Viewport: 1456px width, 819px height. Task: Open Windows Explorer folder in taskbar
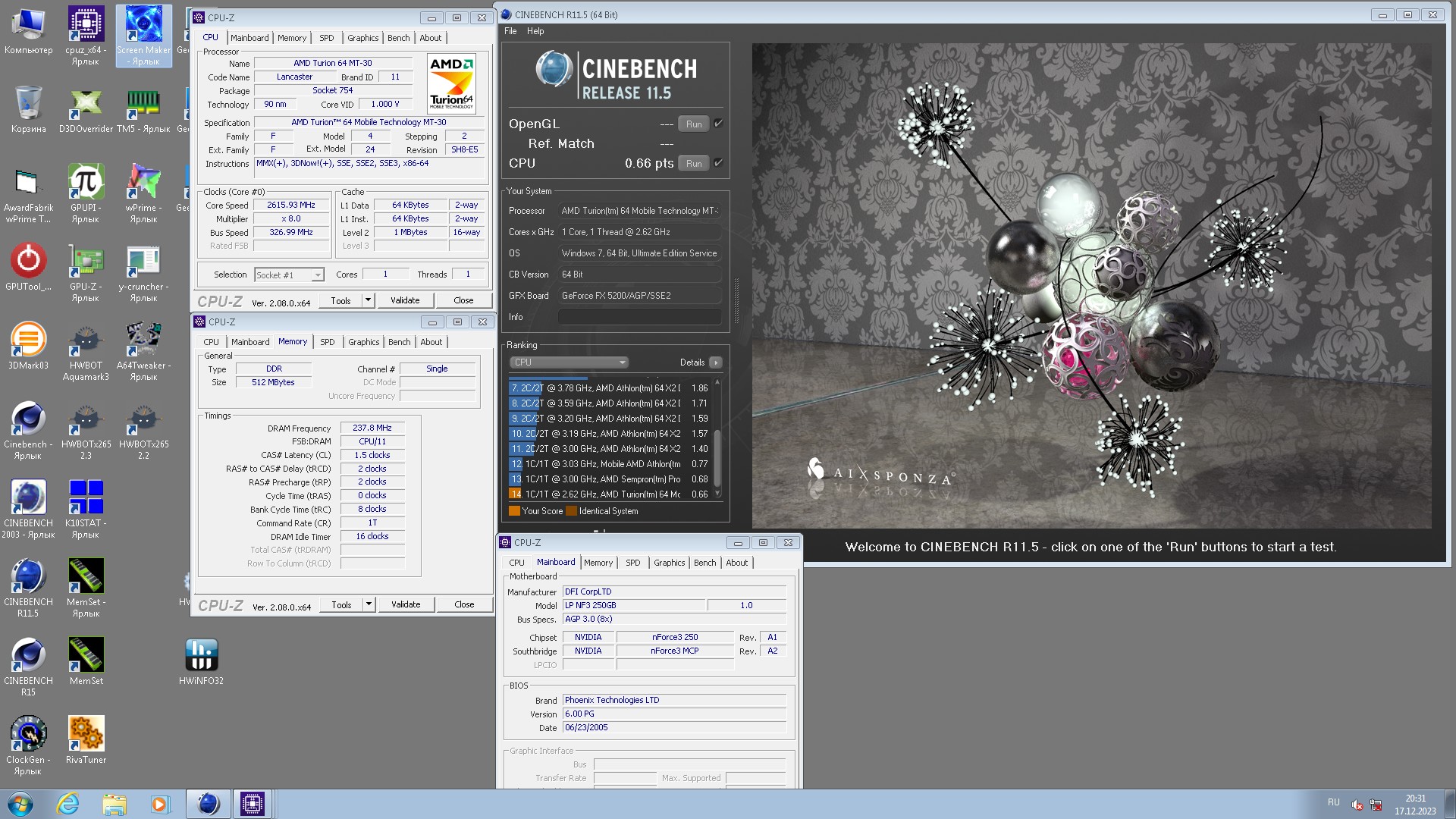point(115,804)
